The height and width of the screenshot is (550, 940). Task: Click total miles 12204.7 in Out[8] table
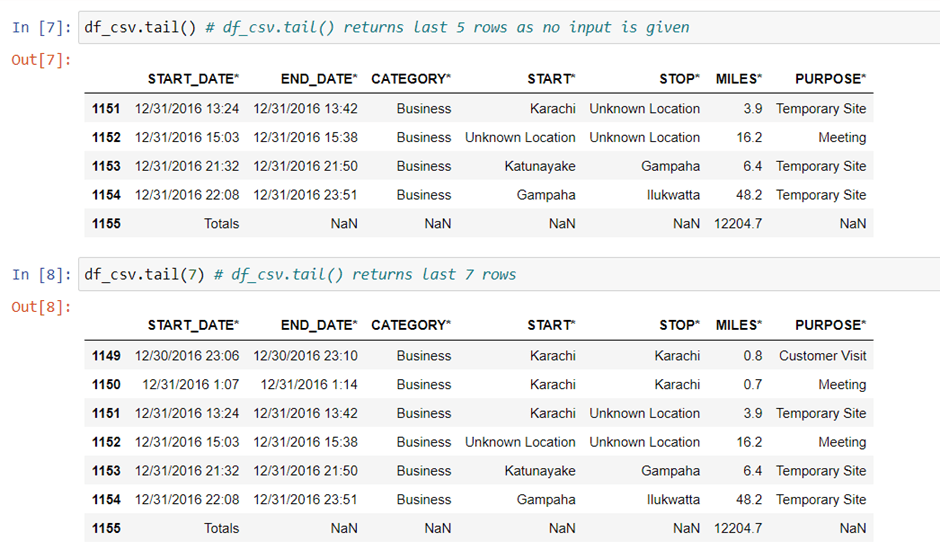click(738, 528)
